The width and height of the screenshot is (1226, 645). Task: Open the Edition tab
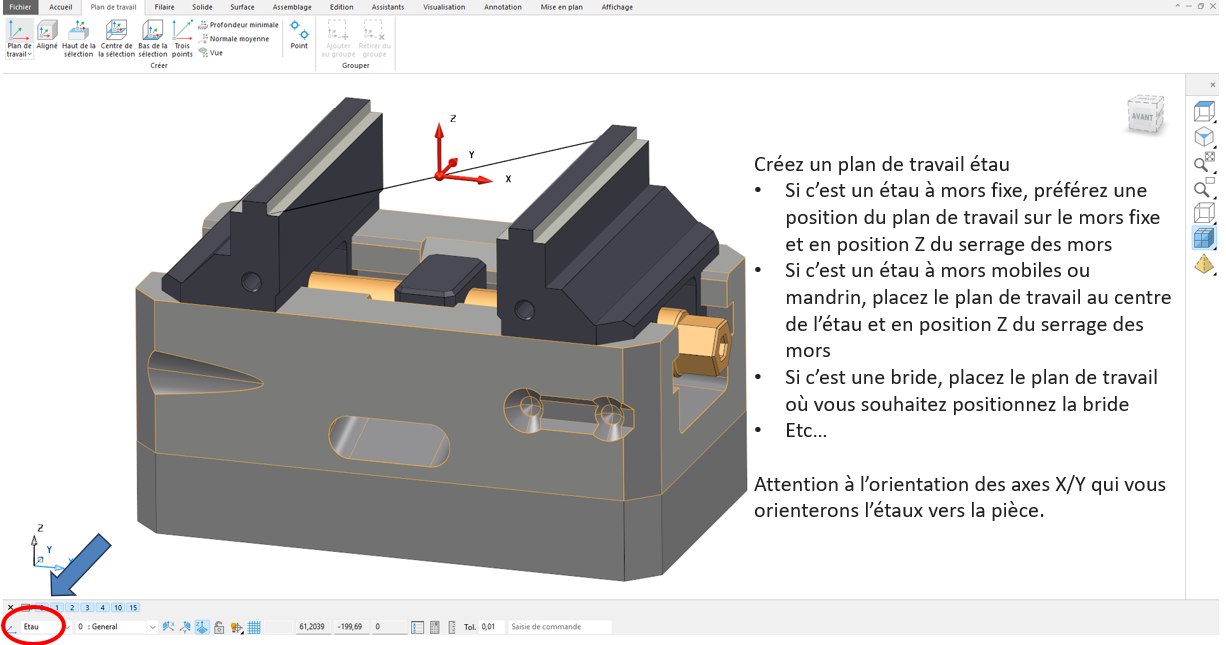[342, 7]
